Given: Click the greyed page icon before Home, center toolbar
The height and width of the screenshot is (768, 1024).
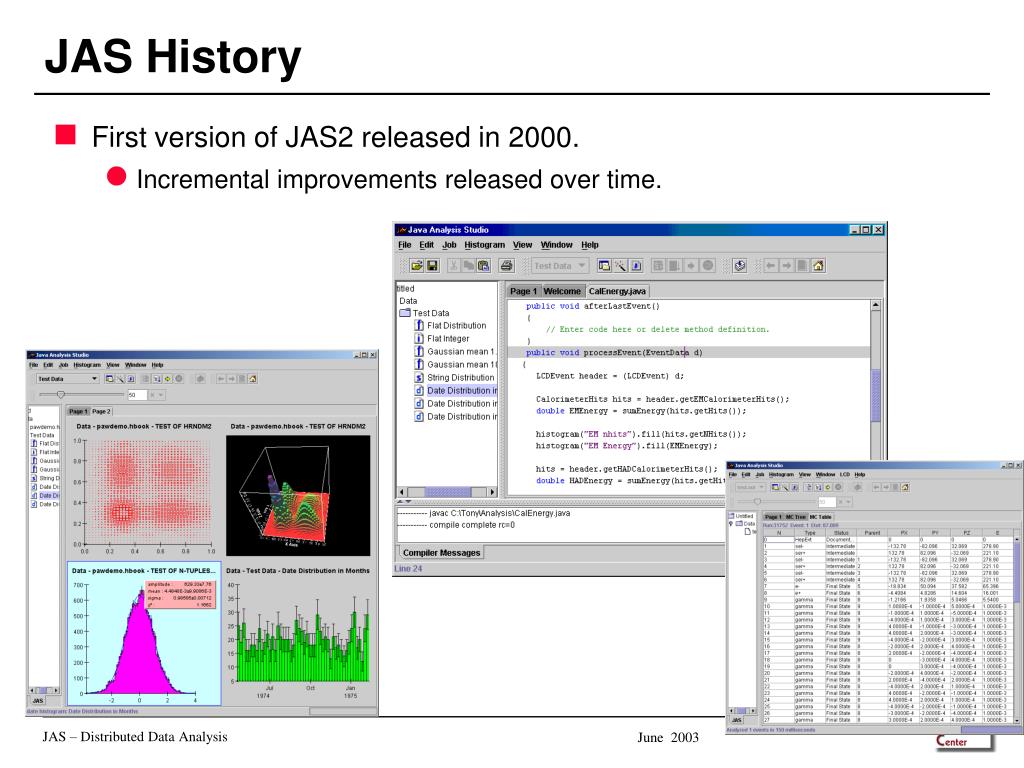Looking at the screenshot, I should (x=802, y=266).
